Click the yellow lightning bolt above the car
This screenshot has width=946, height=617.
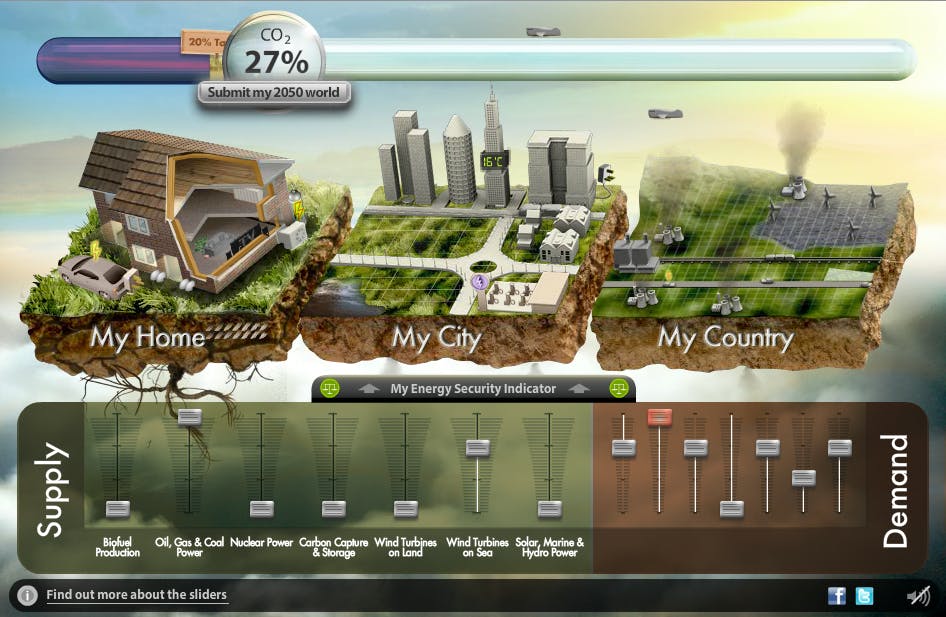[95, 248]
